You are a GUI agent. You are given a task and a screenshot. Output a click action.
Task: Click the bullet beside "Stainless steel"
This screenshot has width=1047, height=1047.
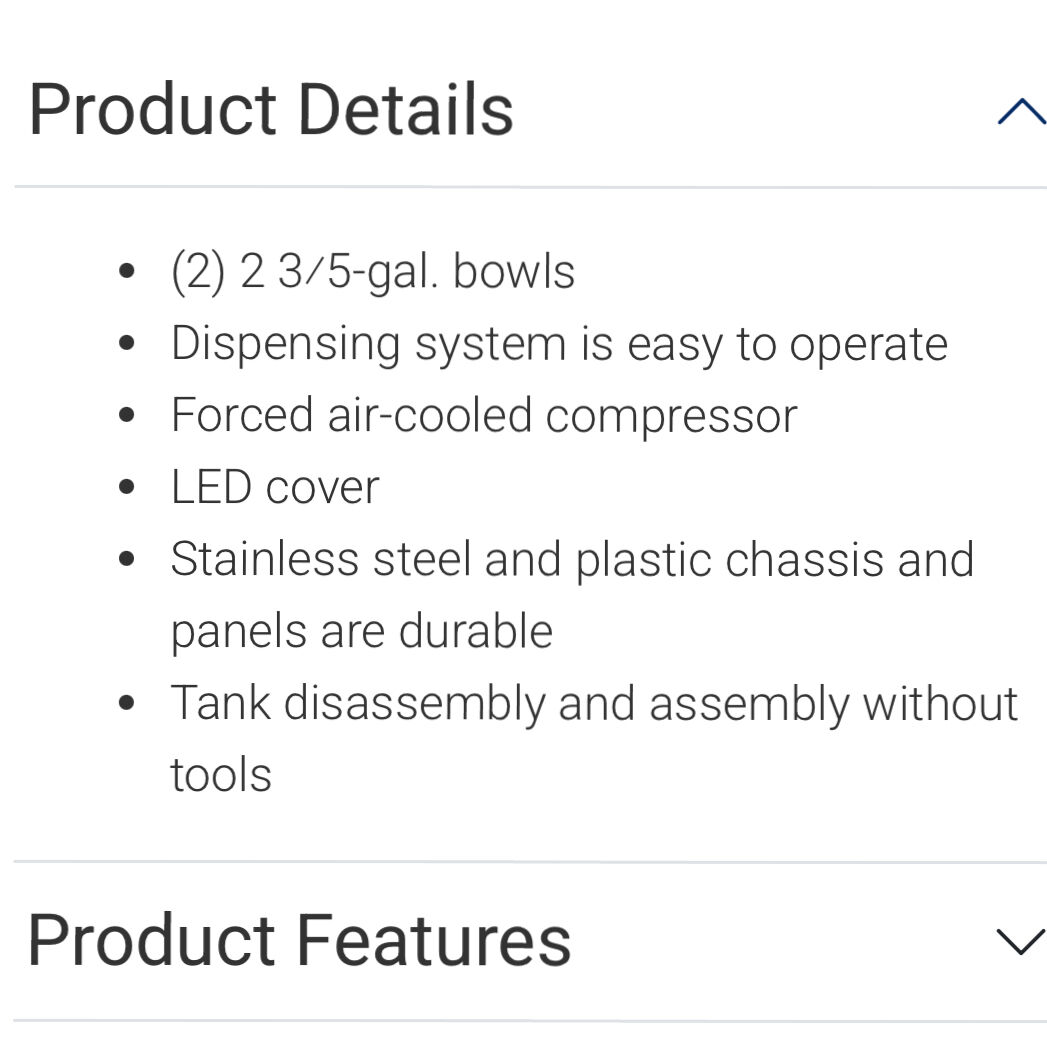click(126, 560)
